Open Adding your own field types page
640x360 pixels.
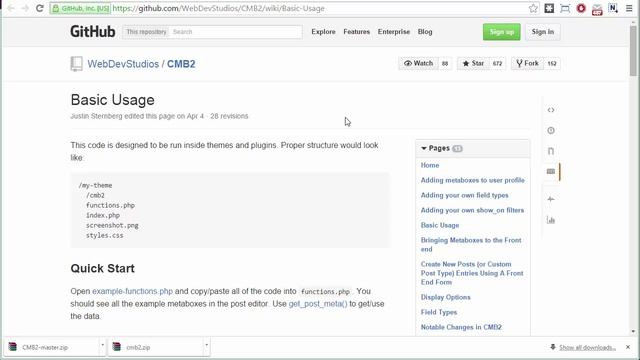click(464, 195)
